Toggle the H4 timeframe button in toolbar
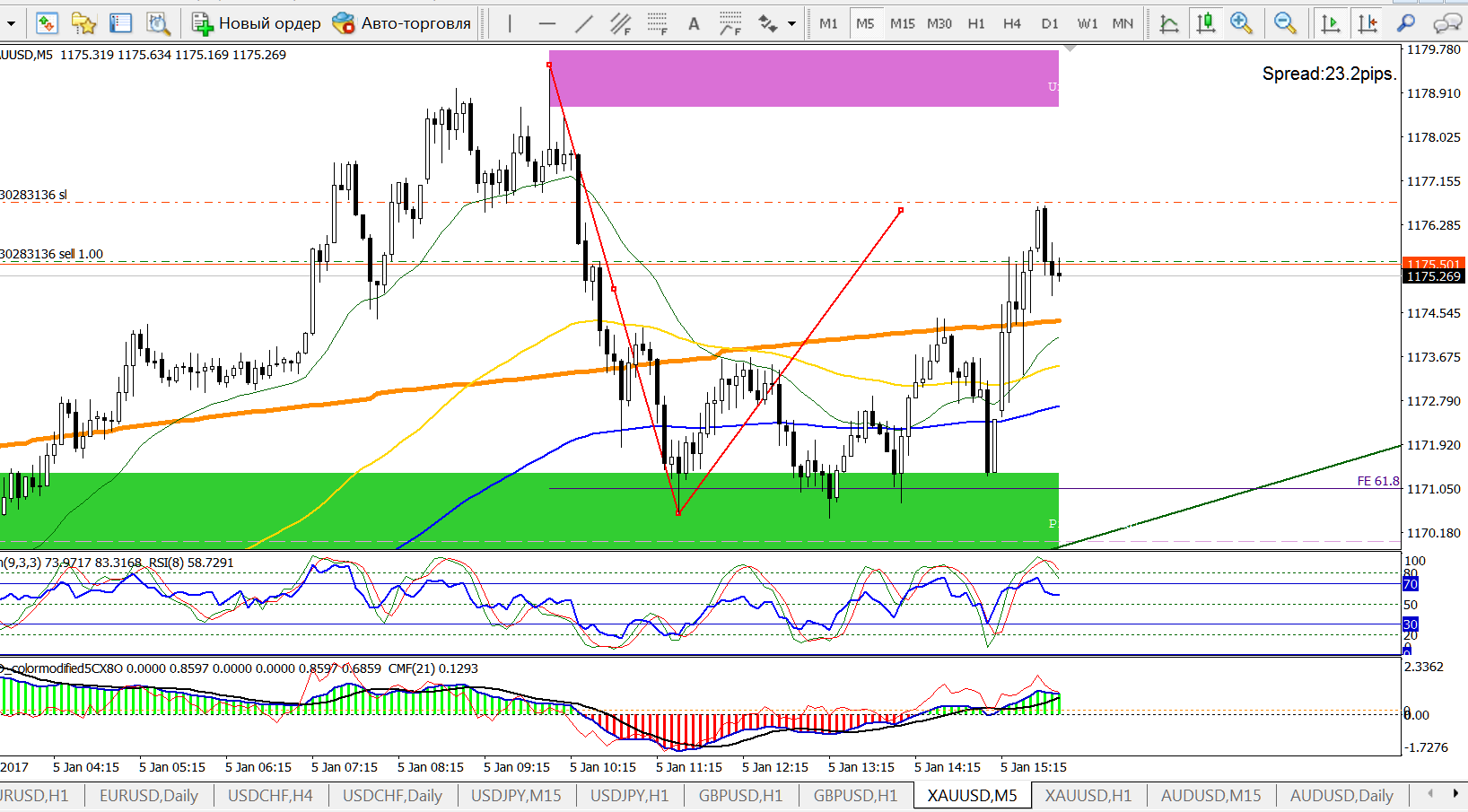Screen dimensions: 1468x812 1012,24
